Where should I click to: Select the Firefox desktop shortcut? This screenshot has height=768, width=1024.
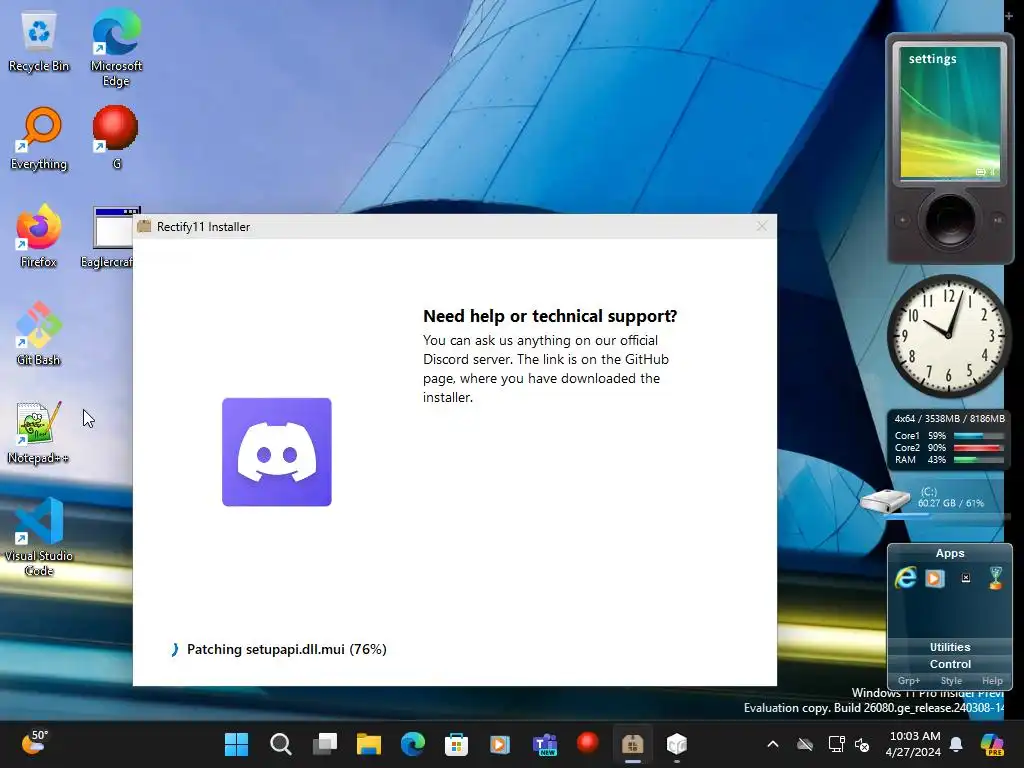pos(39,236)
